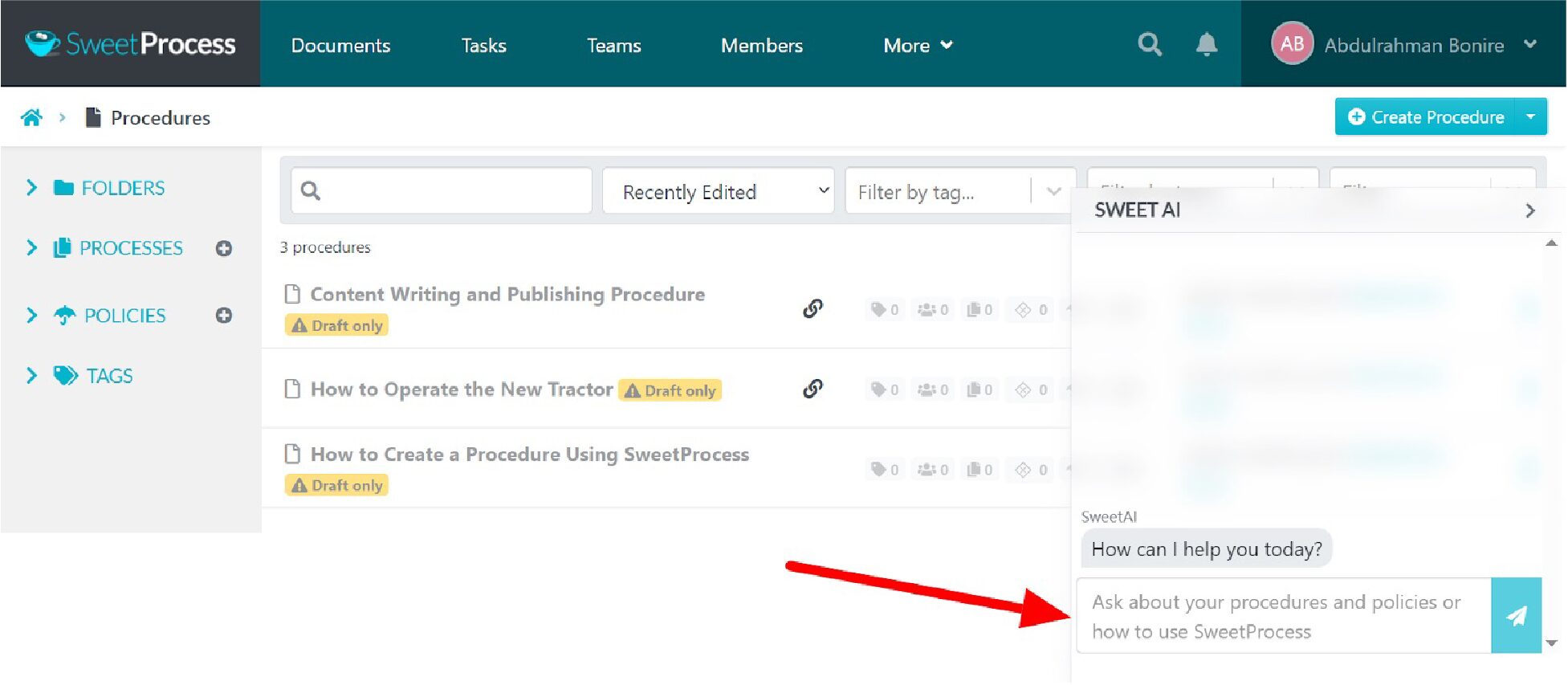Click Draft only badge on New Tractor
This screenshot has height=685, width=1568.
670,390
